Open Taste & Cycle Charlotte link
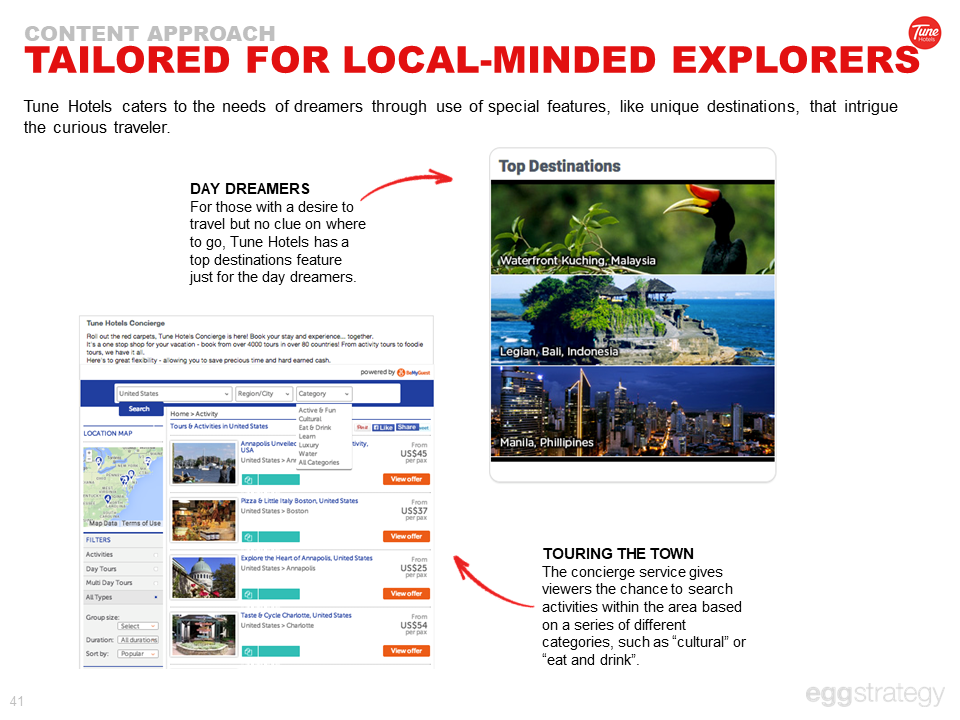Viewport: 960px width, 720px height. (296, 615)
